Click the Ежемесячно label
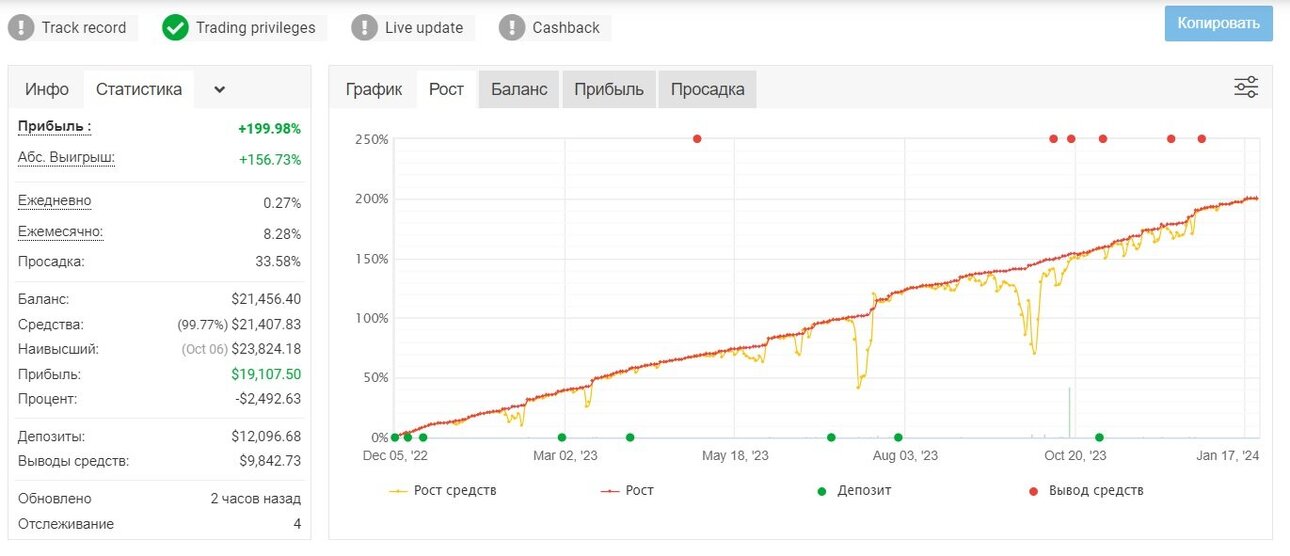The width and height of the screenshot is (1290, 556). pos(61,232)
